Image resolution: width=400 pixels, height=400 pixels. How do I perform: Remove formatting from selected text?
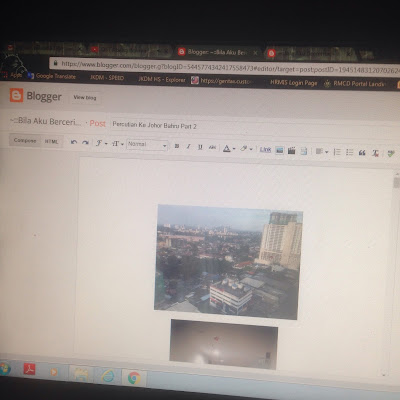(x=375, y=153)
